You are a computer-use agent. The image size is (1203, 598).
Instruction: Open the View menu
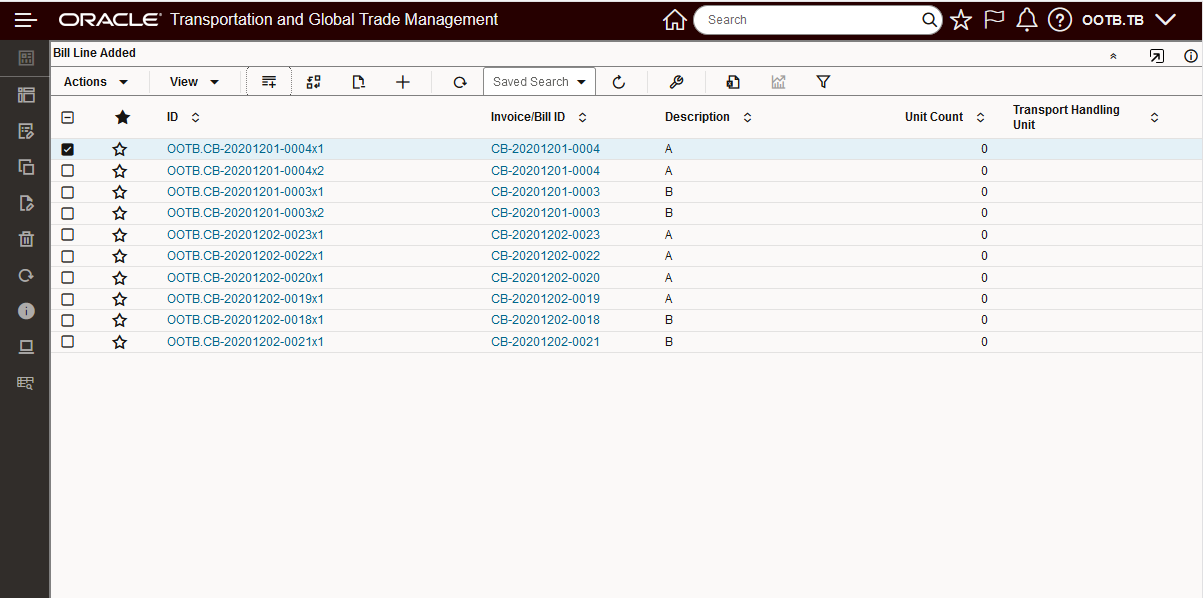coord(192,81)
